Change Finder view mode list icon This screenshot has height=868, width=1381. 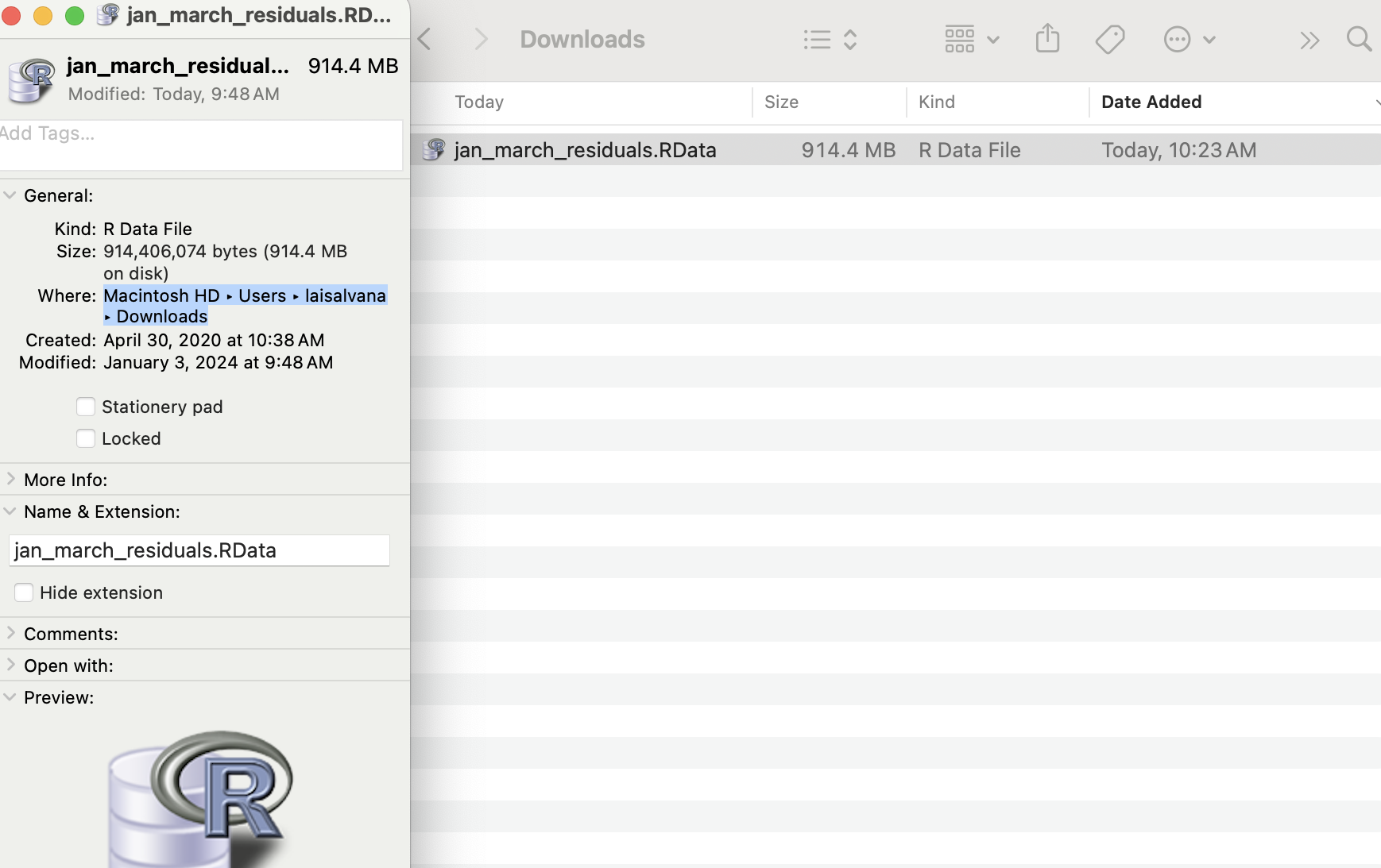pyautogui.click(x=817, y=40)
